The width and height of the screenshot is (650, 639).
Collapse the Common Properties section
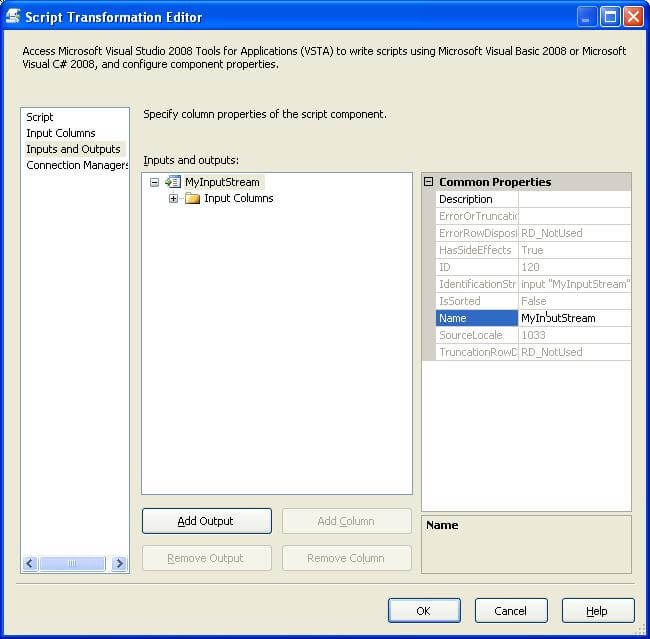pos(429,182)
